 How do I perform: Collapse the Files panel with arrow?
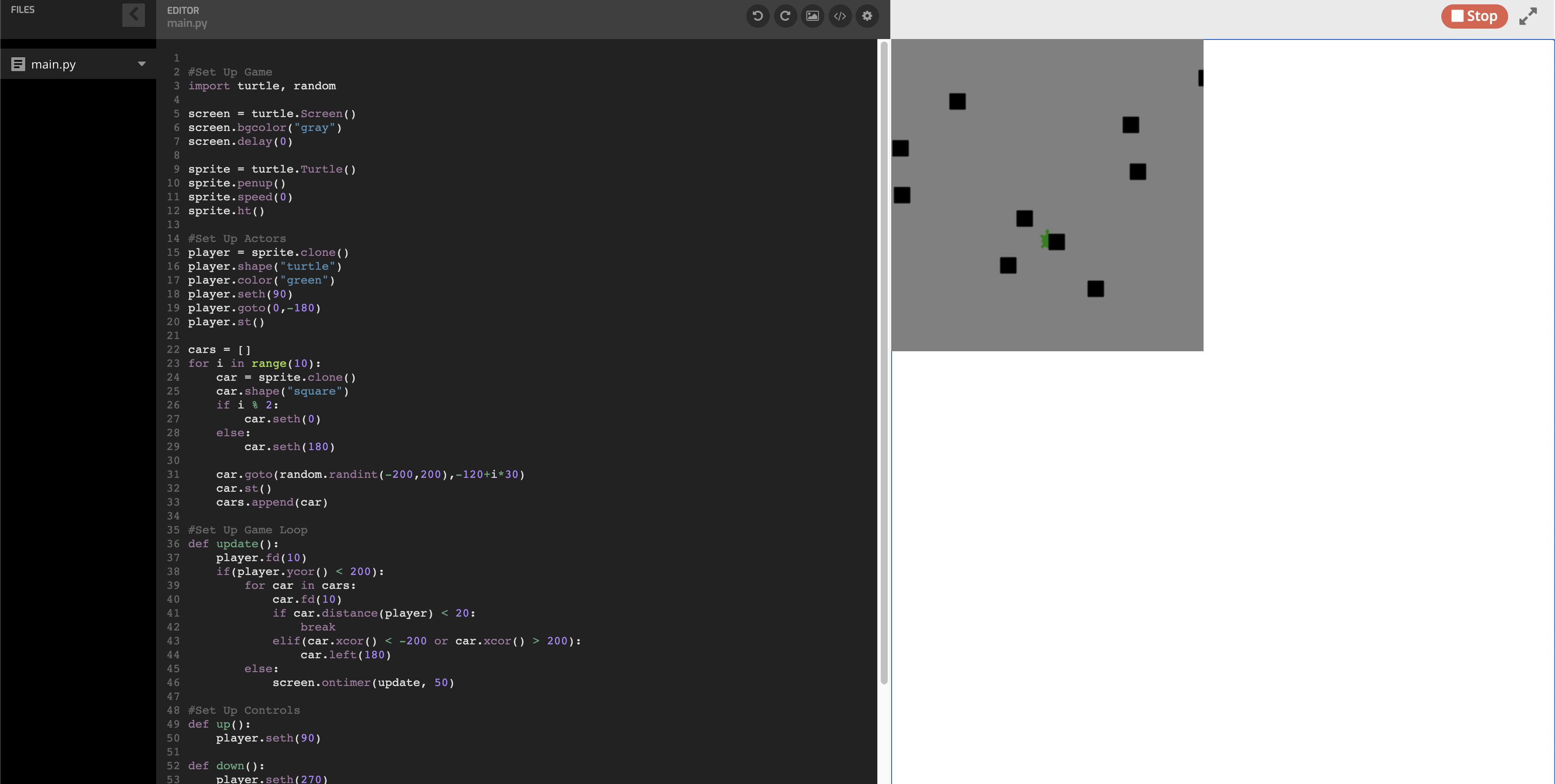[x=133, y=15]
